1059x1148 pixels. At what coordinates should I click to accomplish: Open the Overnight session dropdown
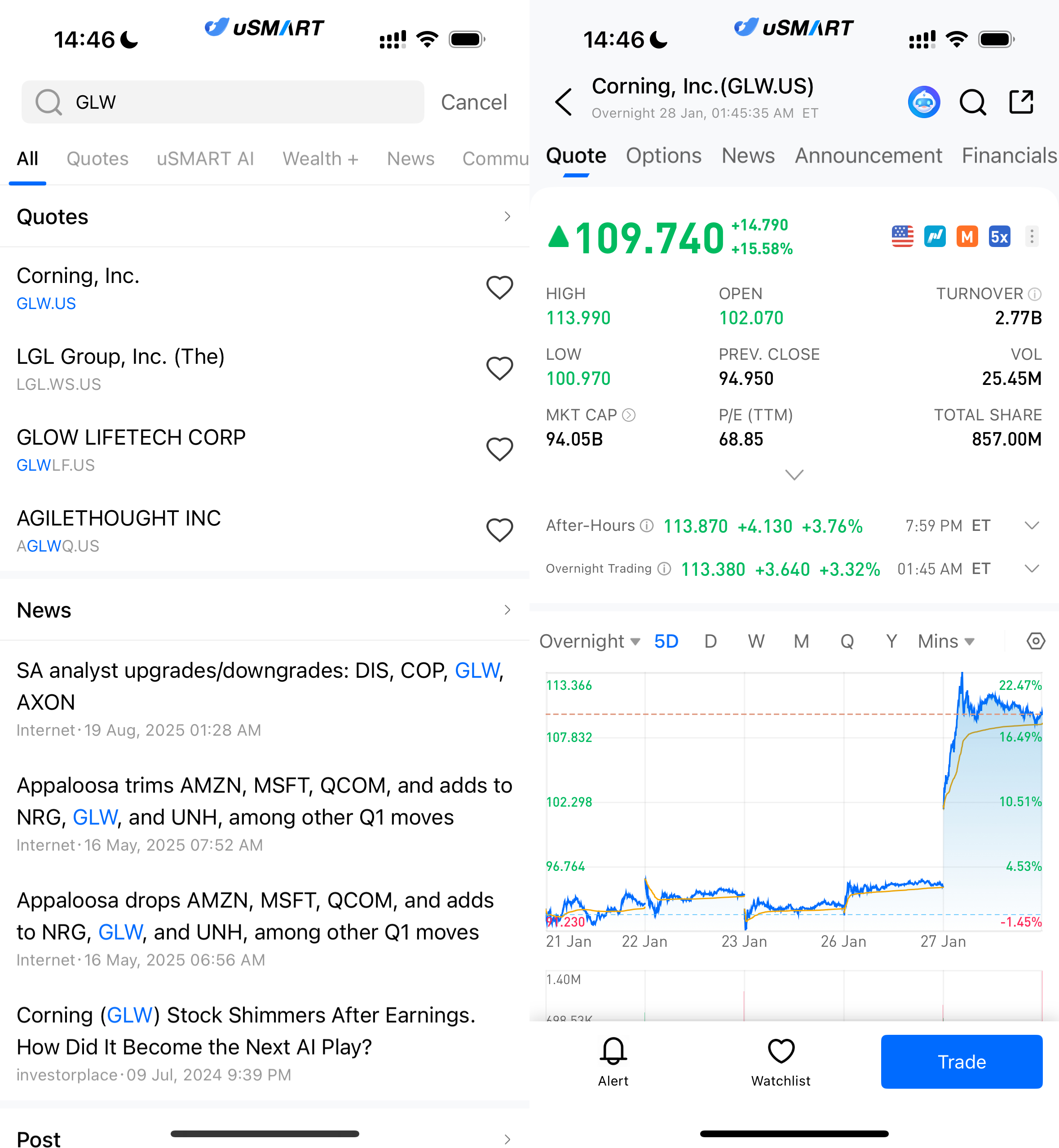589,641
